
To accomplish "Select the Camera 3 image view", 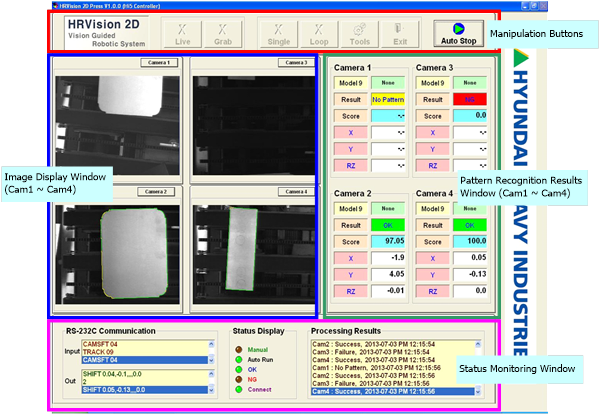I will click(254, 125).
